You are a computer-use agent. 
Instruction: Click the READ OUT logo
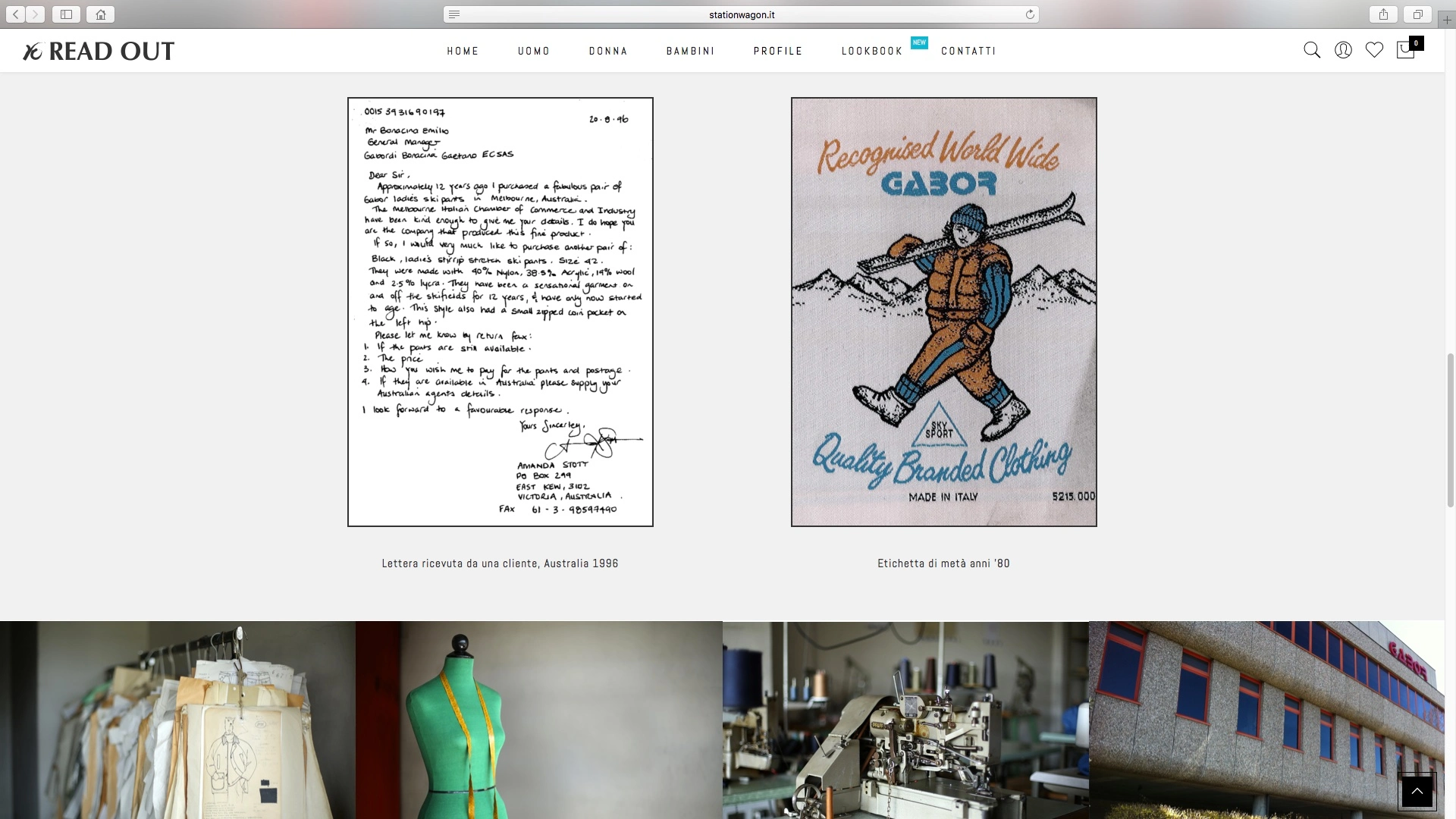pyautogui.click(x=99, y=51)
